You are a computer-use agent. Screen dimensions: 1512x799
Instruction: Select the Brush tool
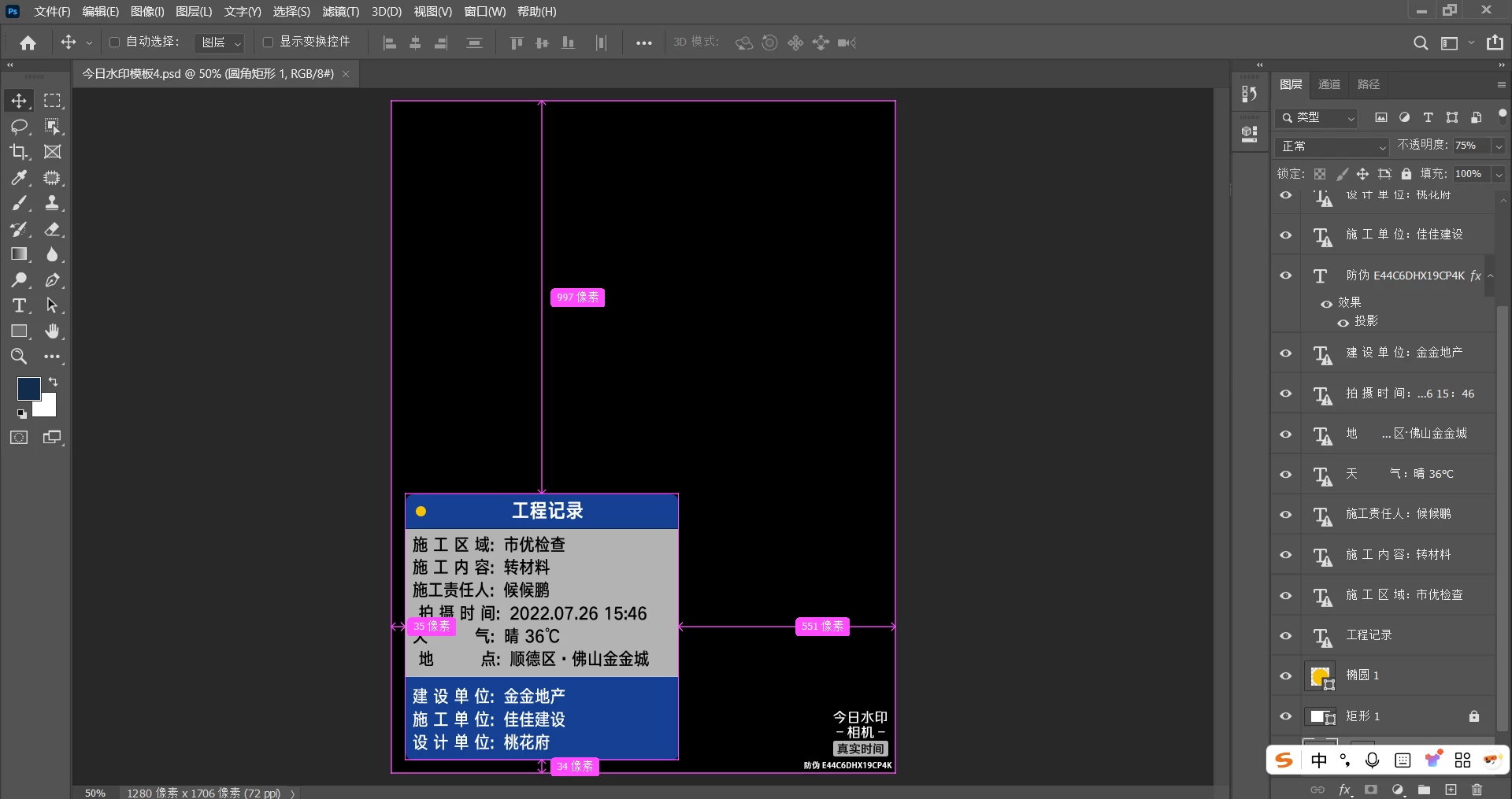[19, 203]
